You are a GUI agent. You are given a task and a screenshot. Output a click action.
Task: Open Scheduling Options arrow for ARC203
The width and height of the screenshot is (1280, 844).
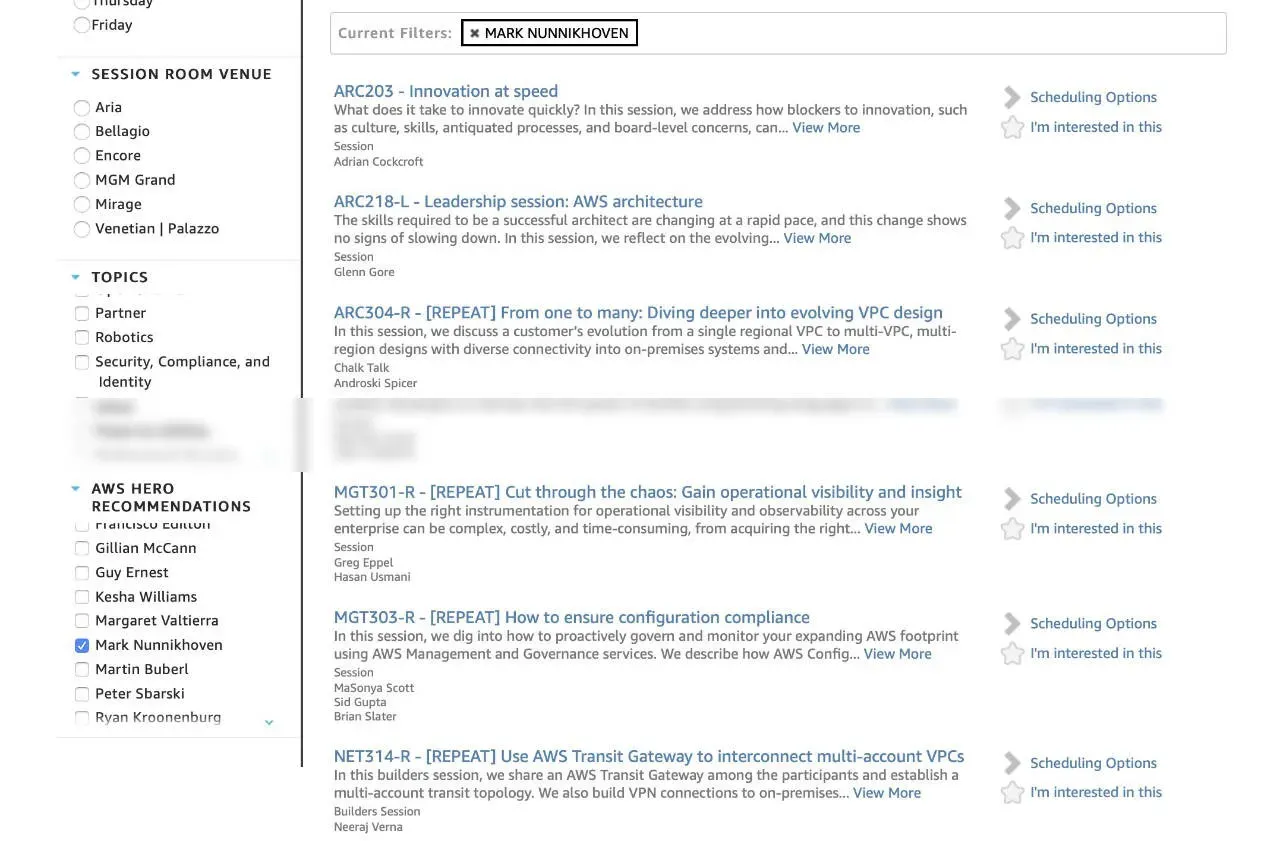(x=1011, y=97)
